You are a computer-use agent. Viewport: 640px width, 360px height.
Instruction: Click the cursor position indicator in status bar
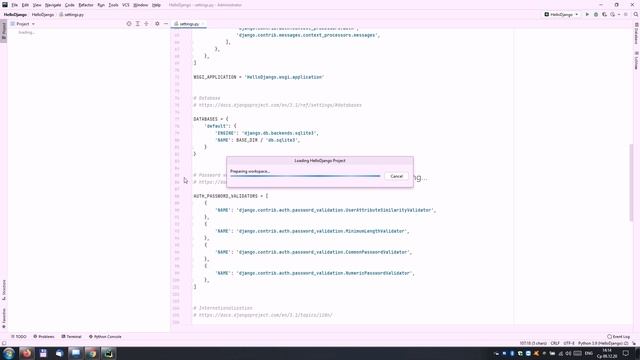point(533,344)
